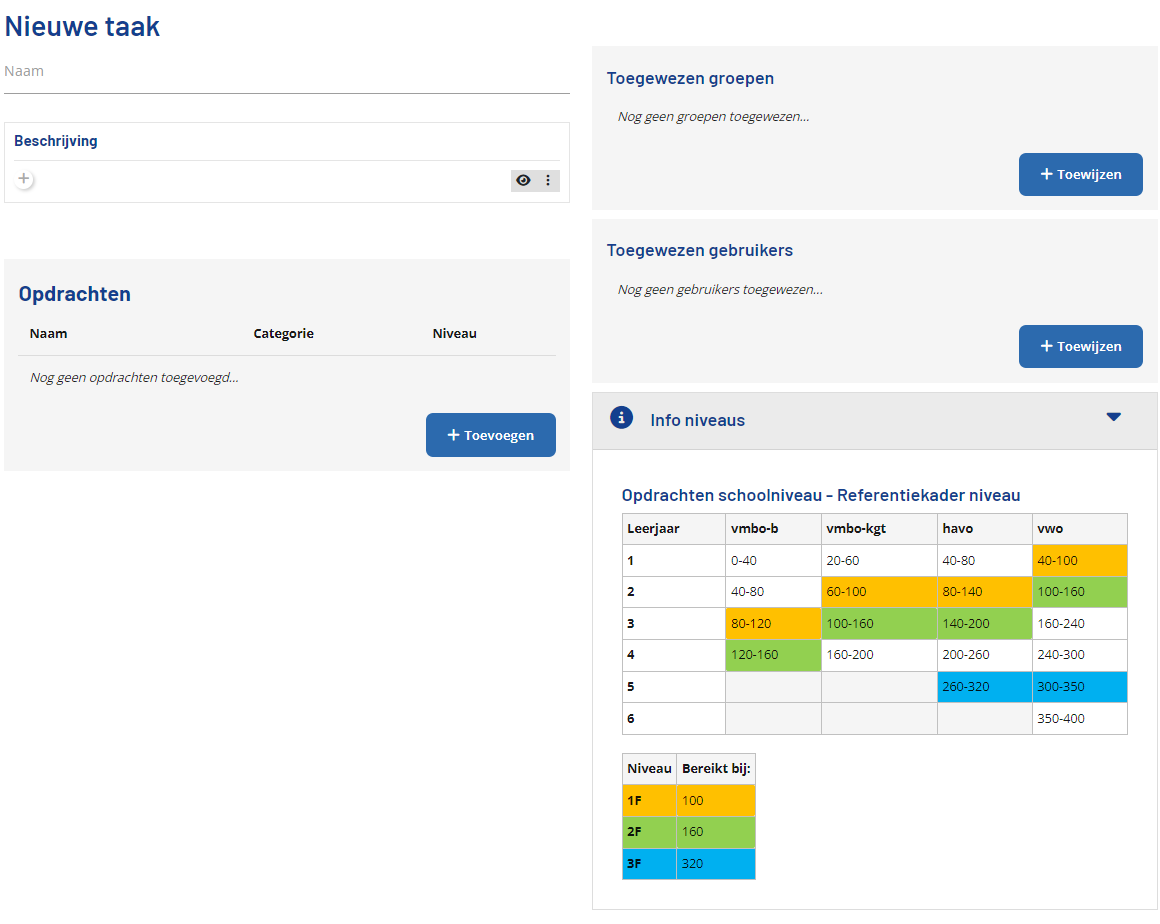Image resolution: width=1160 pixels, height=924 pixels.
Task: Click the vmbo-kgt 100-160 green cell
Action: (878, 624)
